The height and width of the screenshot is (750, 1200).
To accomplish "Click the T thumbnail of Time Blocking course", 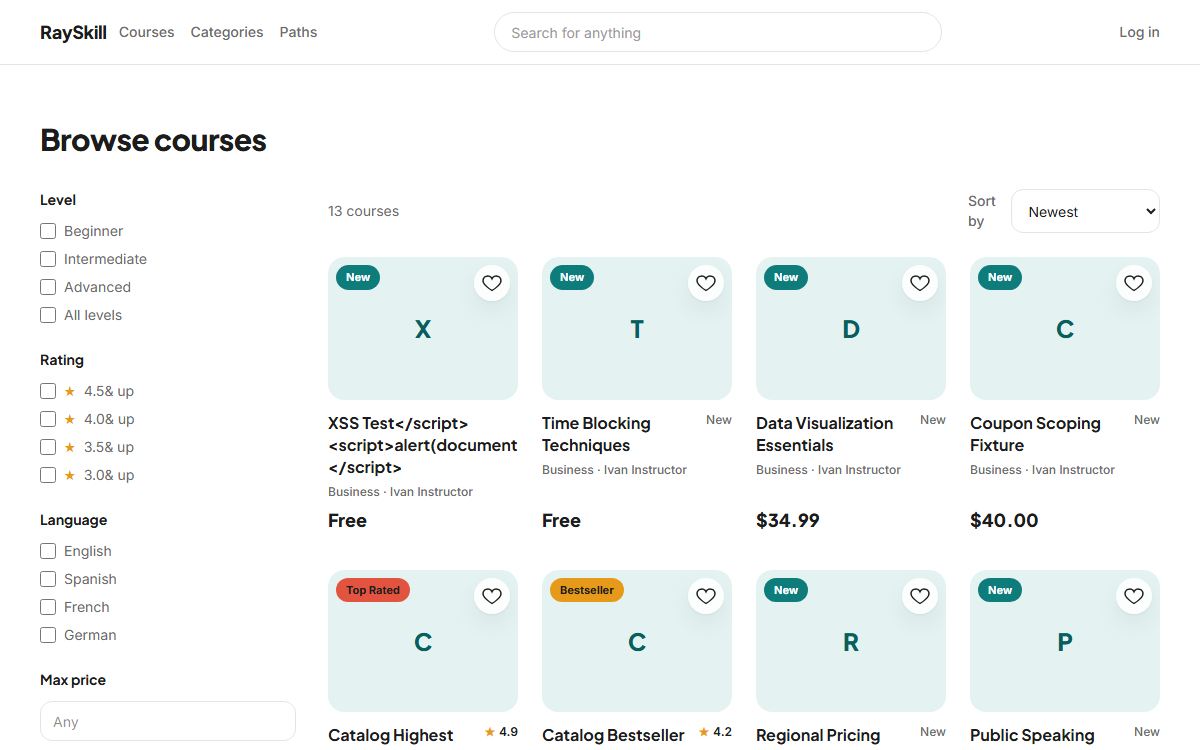I will (637, 329).
